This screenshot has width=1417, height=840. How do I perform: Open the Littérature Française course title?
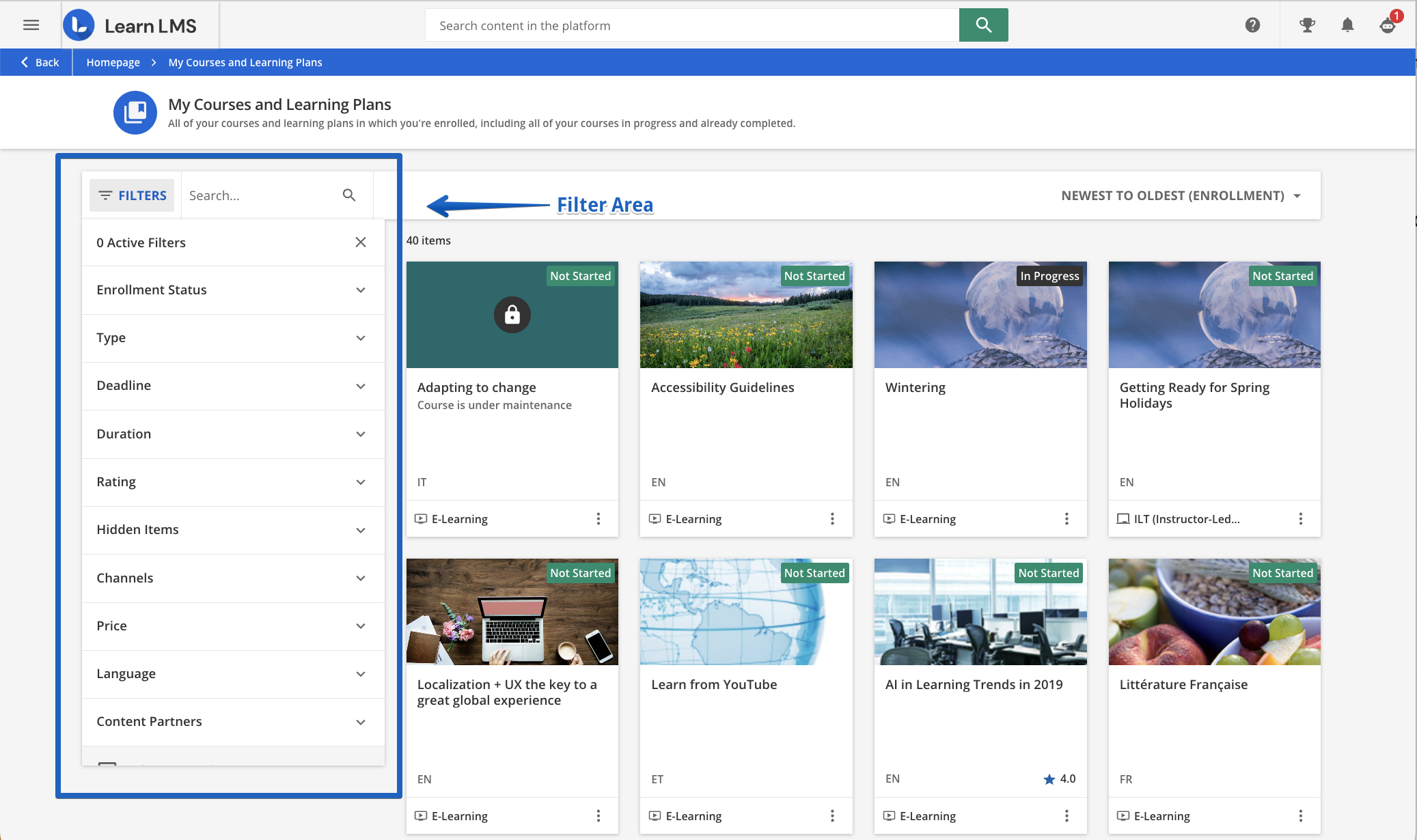coord(1183,684)
